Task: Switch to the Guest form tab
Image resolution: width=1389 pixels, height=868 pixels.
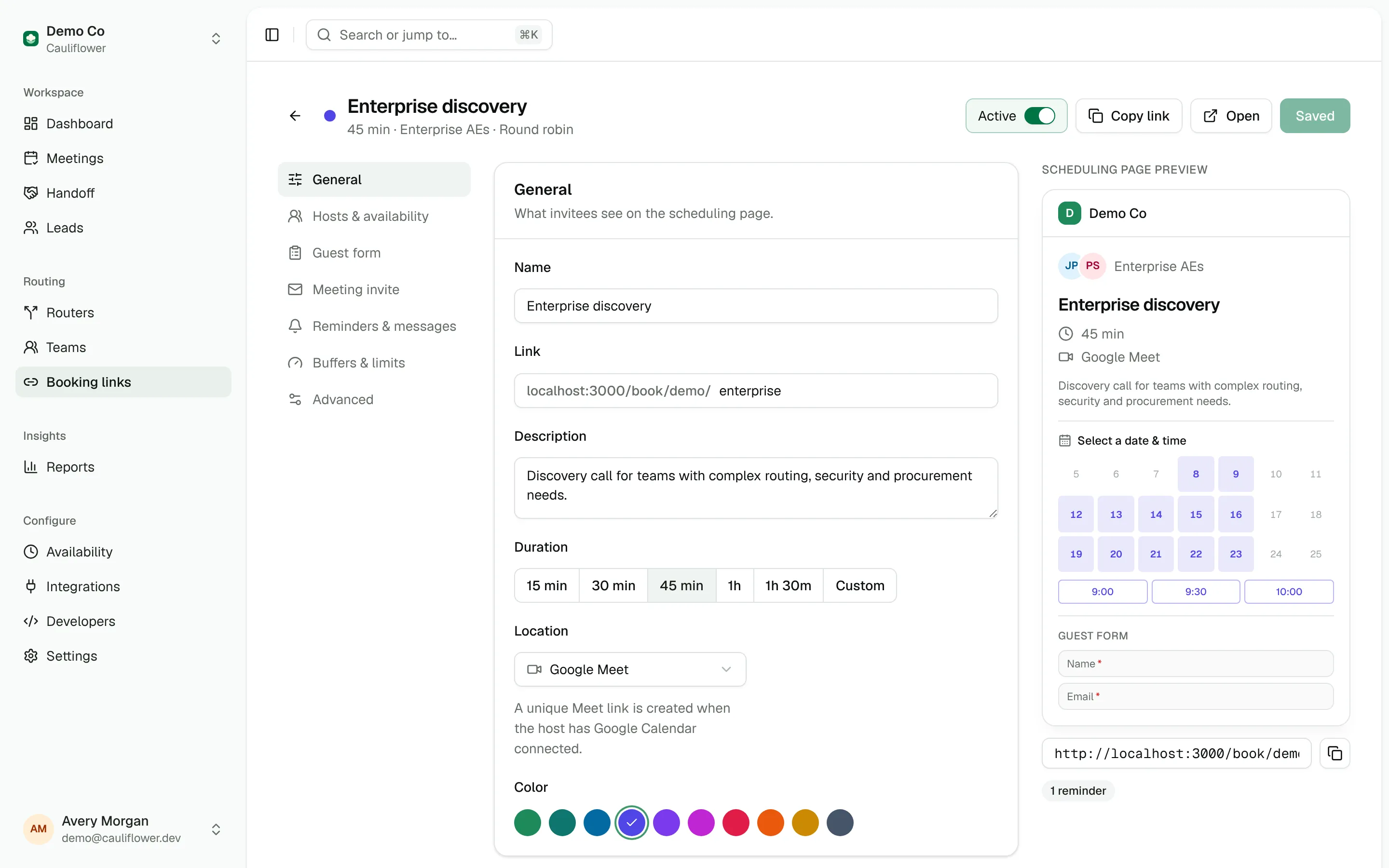Action: pos(374,253)
